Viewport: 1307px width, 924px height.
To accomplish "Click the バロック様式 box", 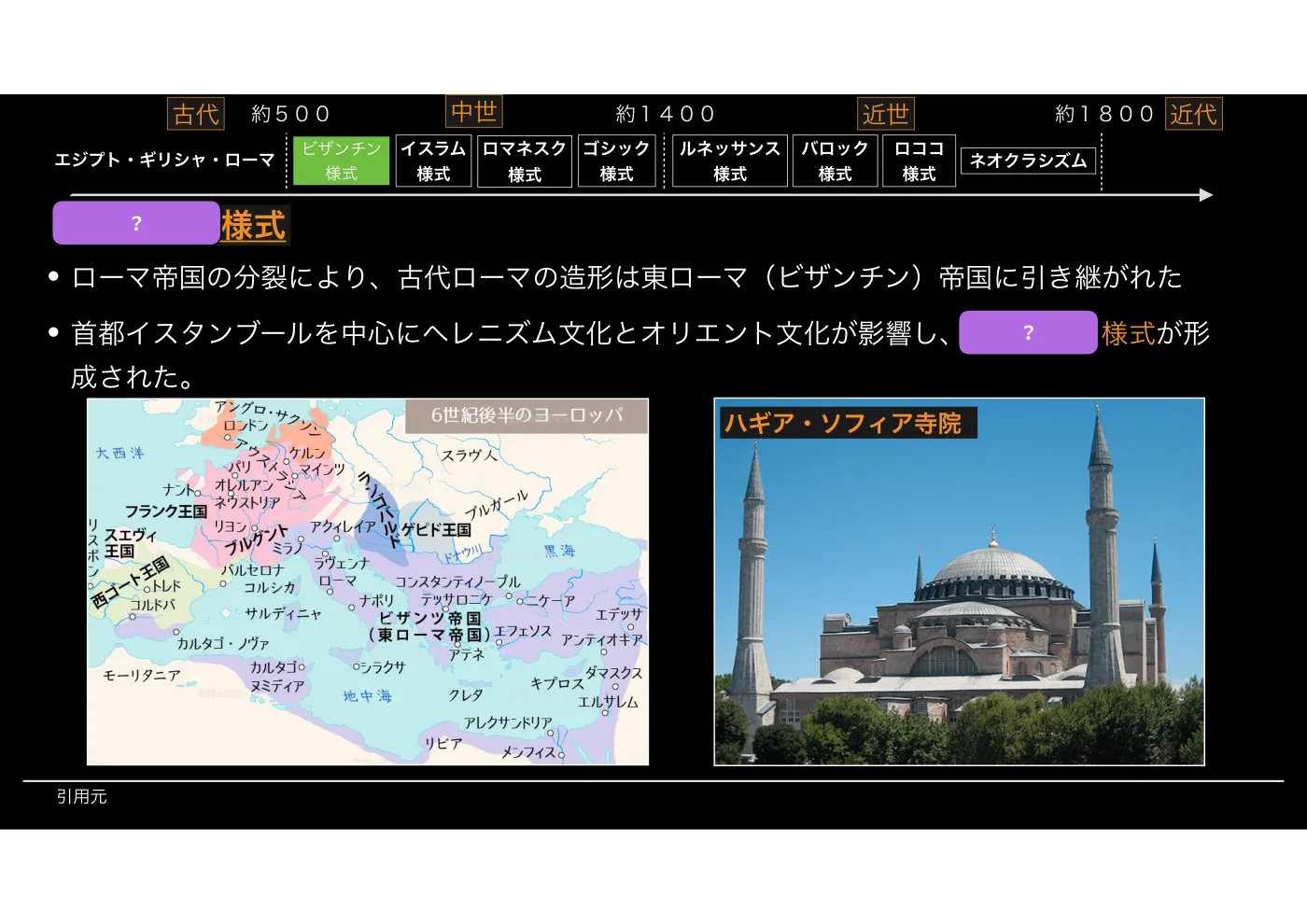I will (836, 161).
